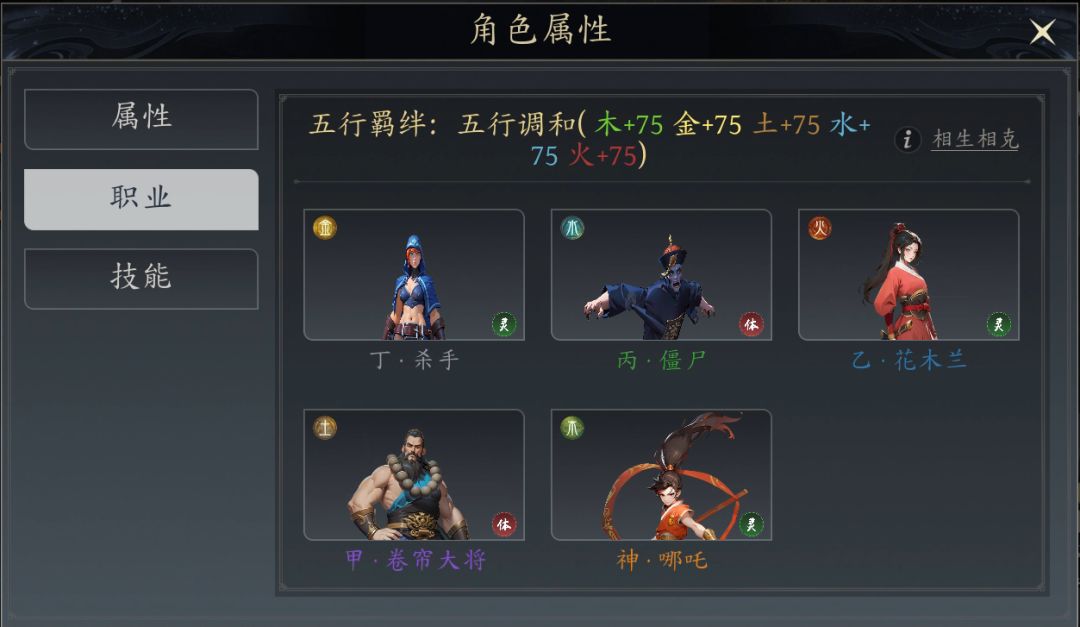Open the 技能 tab
The height and width of the screenshot is (627, 1080).
coord(141,278)
